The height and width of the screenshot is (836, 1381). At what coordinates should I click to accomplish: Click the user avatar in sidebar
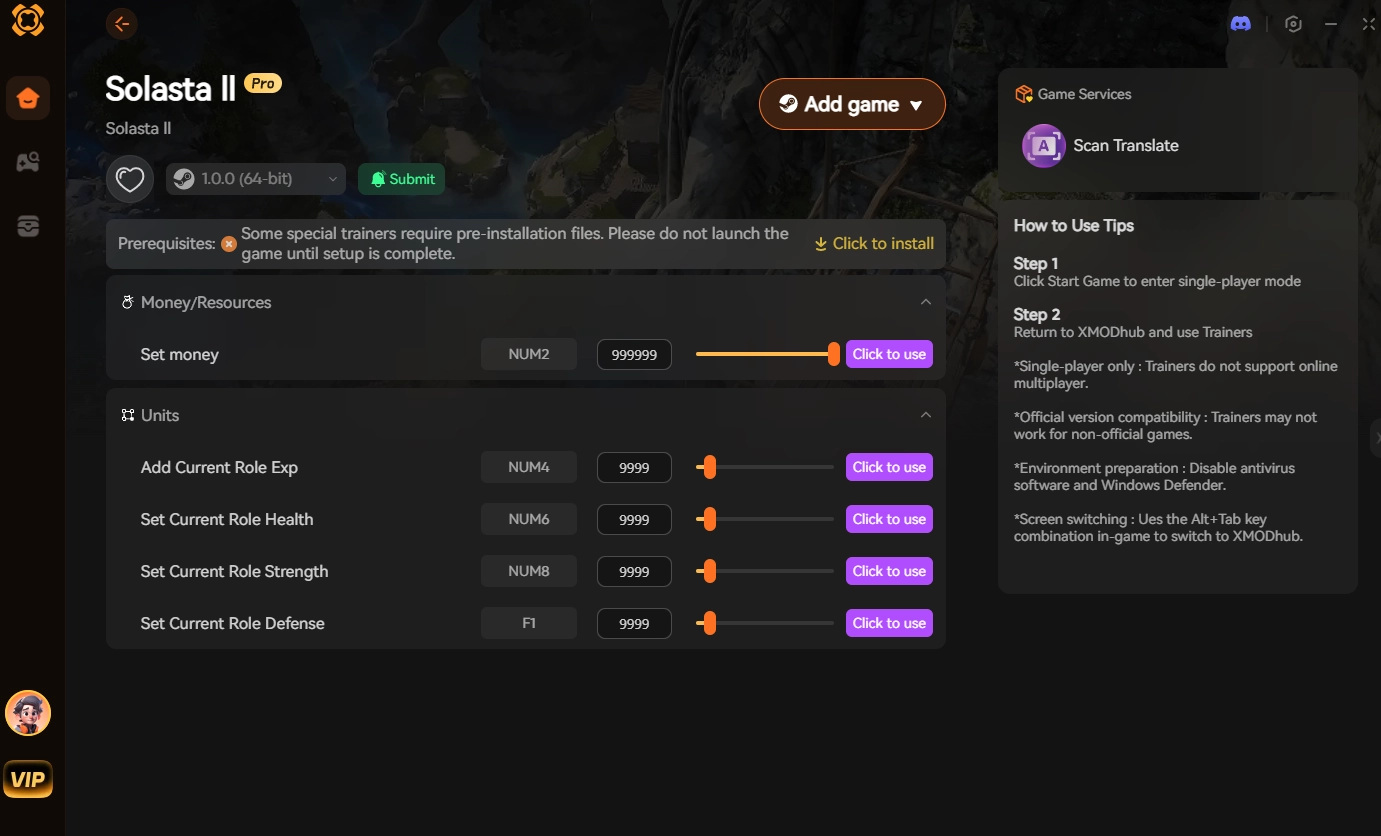(x=28, y=713)
